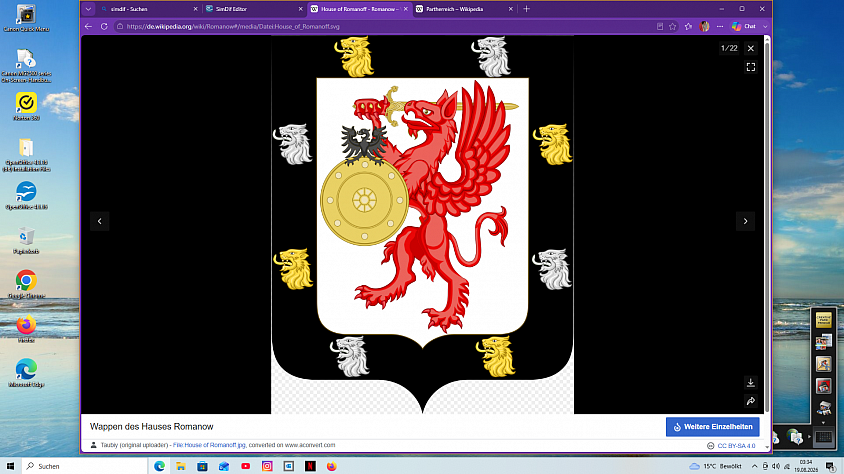Enter fullscreen view of the image
Image resolution: width=844 pixels, height=474 pixels.
pyautogui.click(x=750, y=67)
